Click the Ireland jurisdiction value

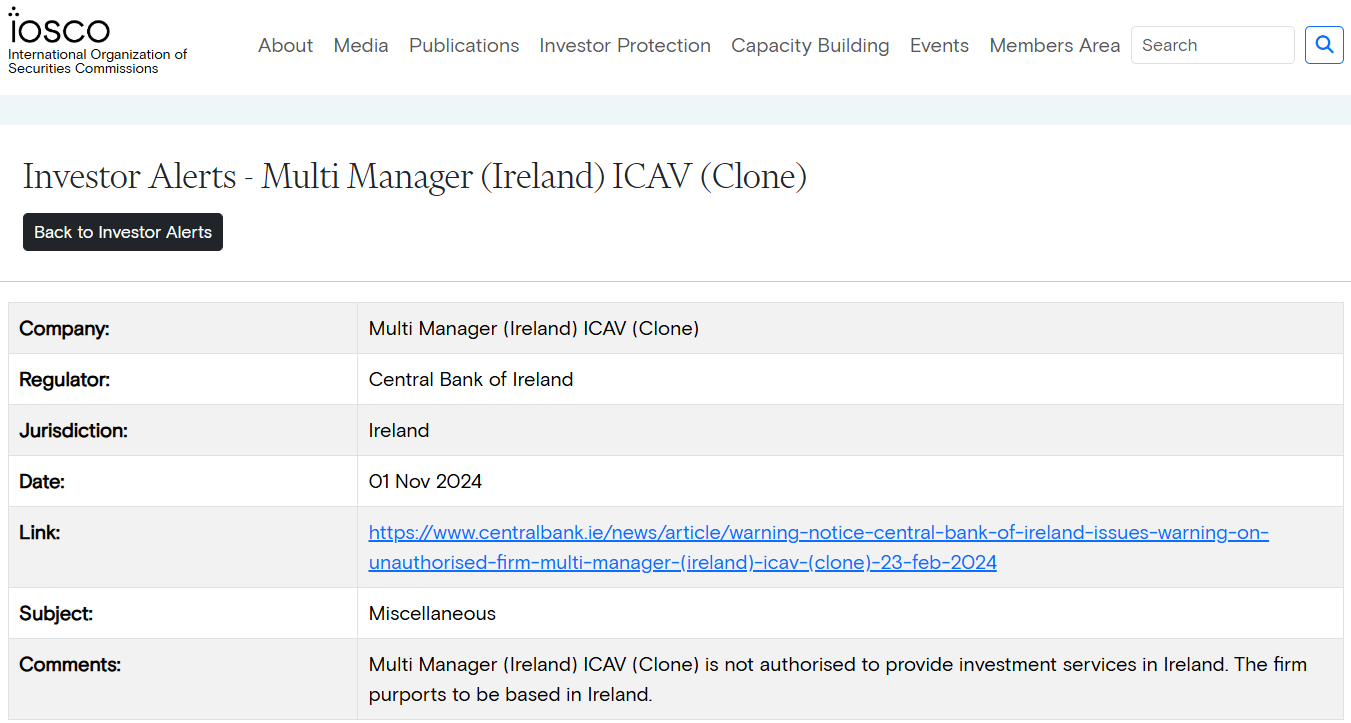click(399, 431)
